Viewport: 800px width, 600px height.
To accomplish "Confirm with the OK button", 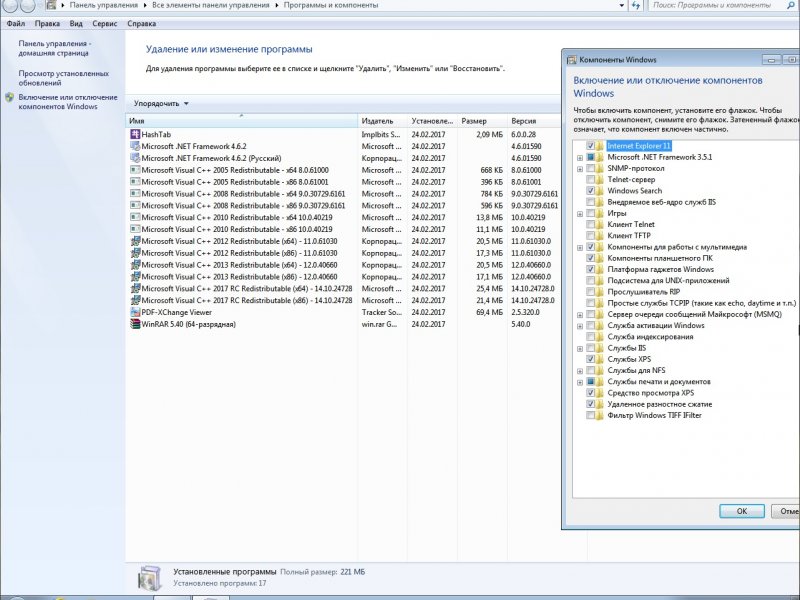I will (742, 511).
